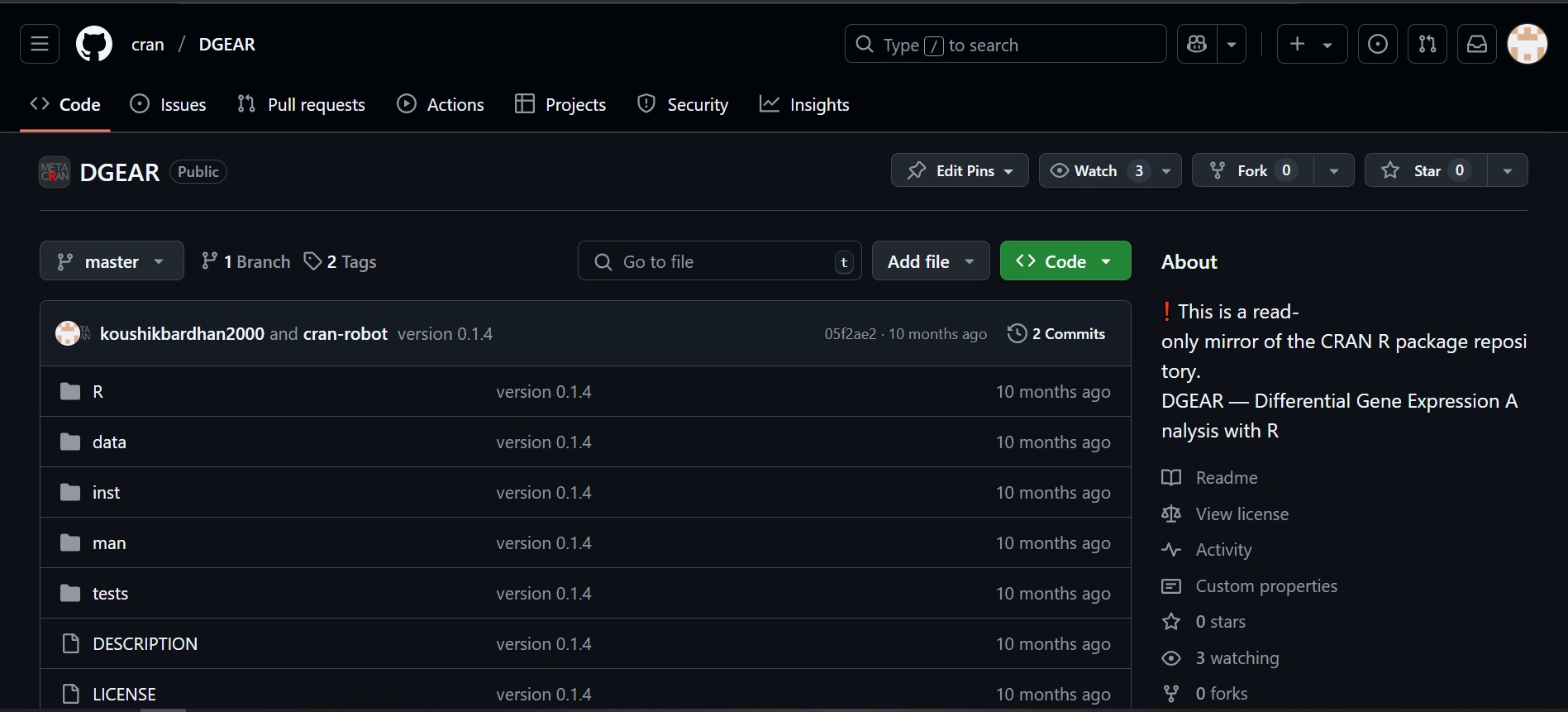Expand the Copilot dropdown arrow
Image resolution: width=1568 pixels, height=712 pixels.
point(1232,44)
